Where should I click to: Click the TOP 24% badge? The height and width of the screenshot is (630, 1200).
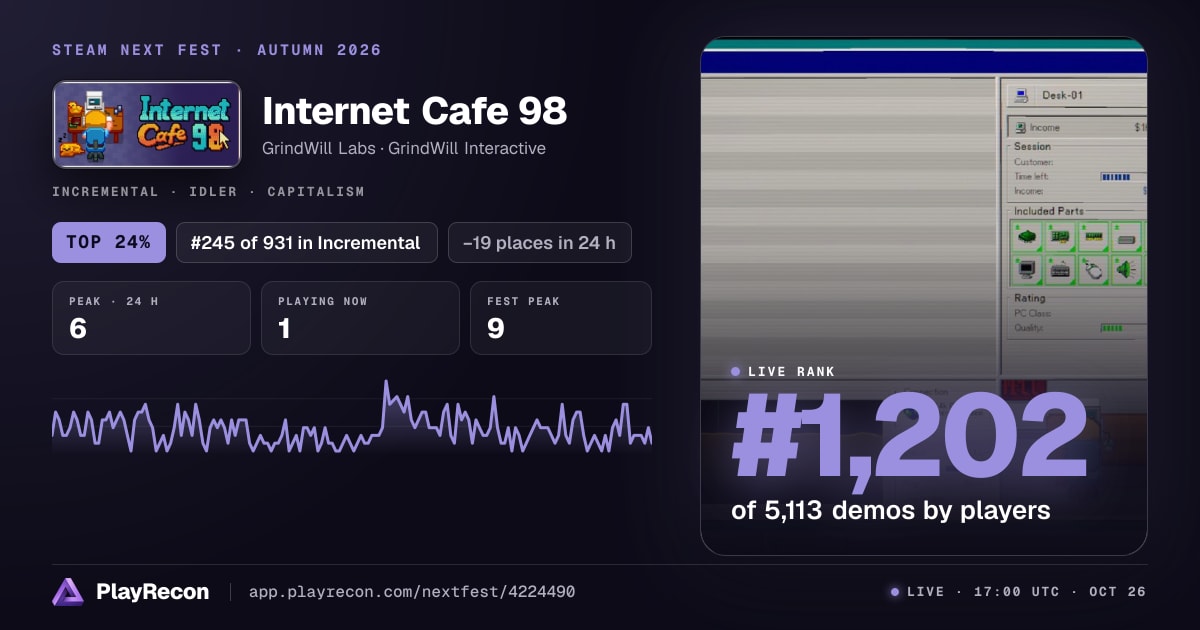coord(109,242)
